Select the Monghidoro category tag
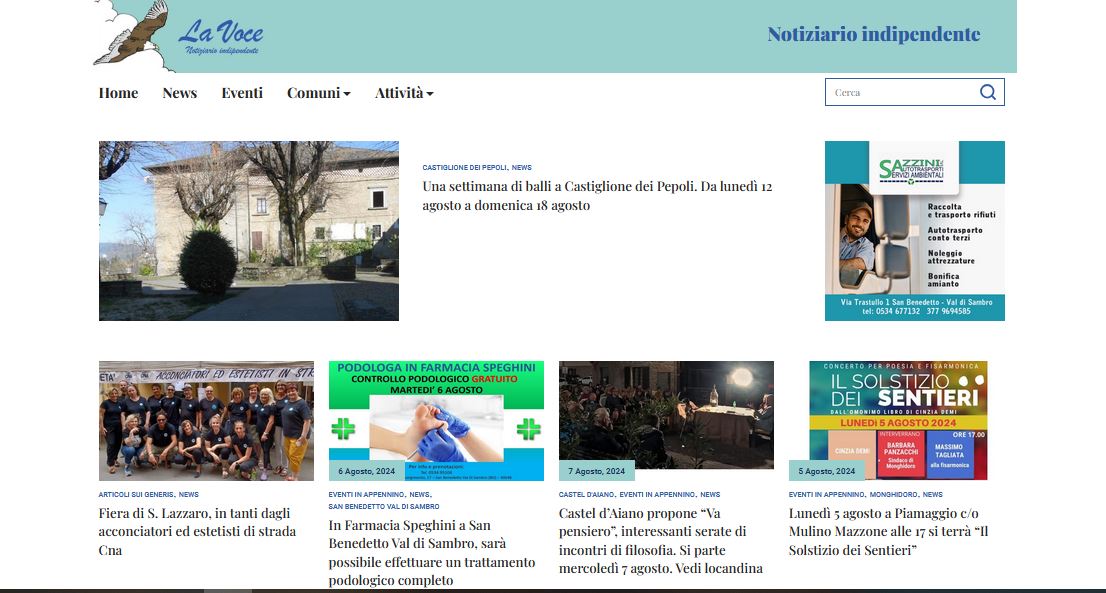The height and width of the screenshot is (593, 1106). pyautogui.click(x=893, y=495)
